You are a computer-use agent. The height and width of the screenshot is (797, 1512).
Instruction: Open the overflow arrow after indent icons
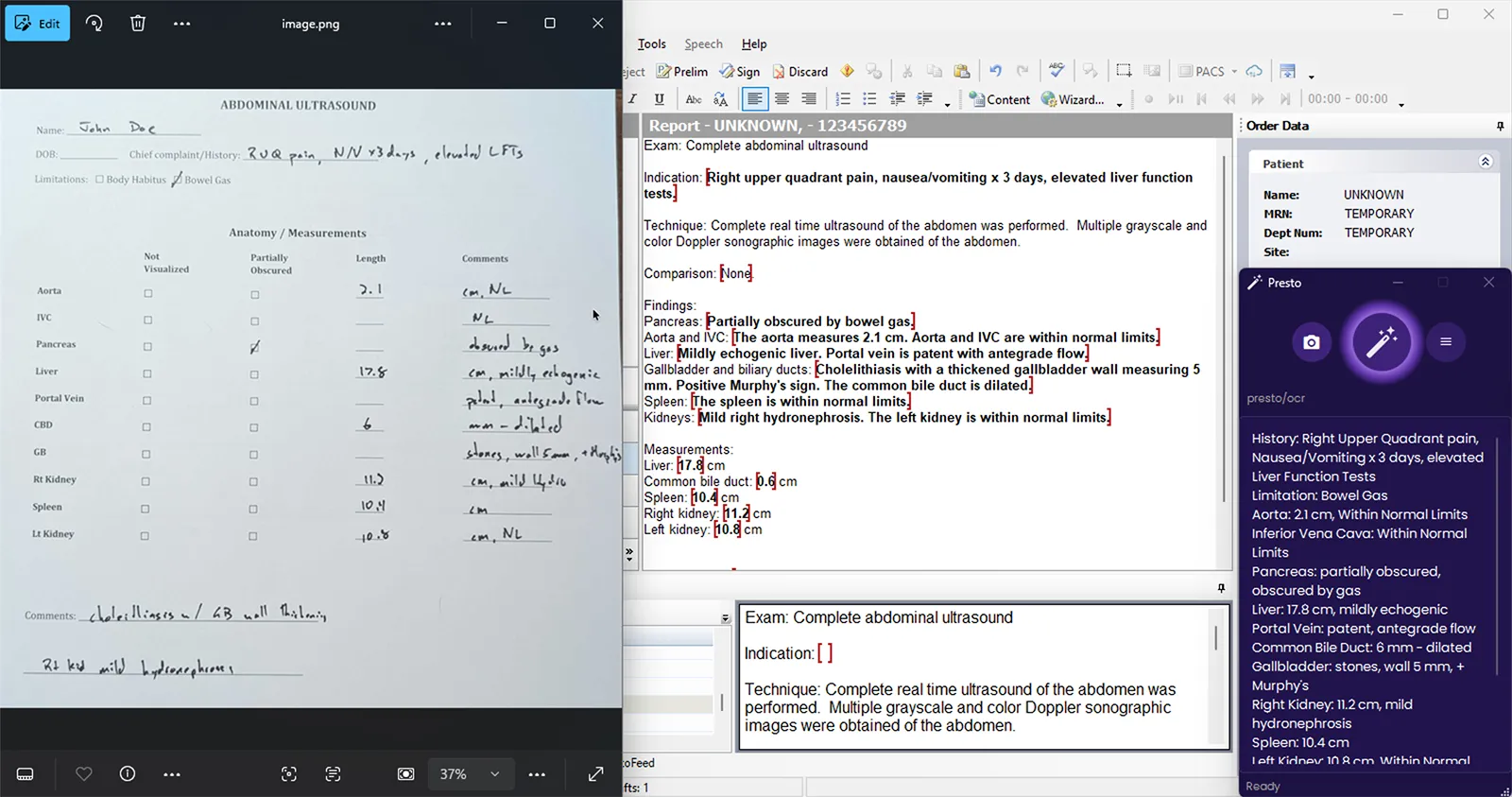[948, 103]
